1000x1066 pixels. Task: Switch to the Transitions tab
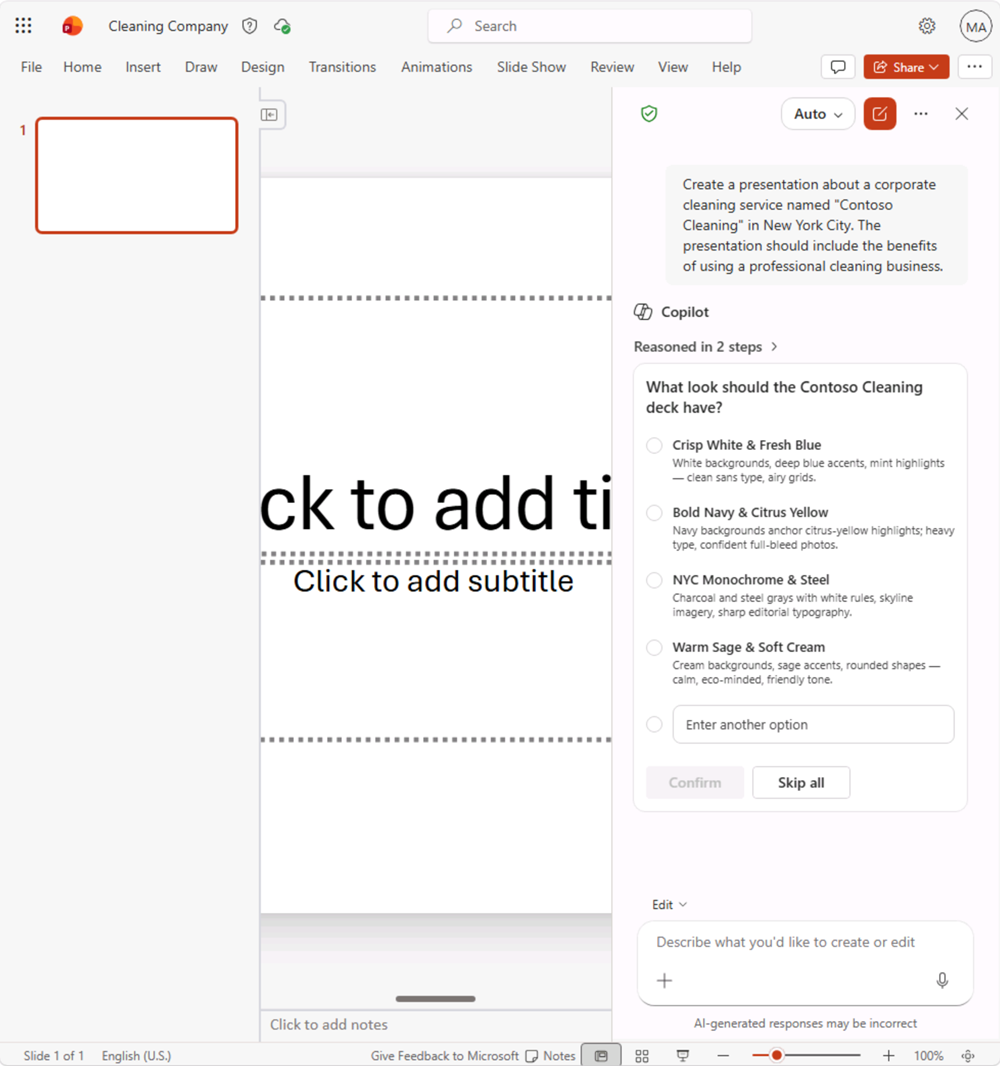pos(342,67)
